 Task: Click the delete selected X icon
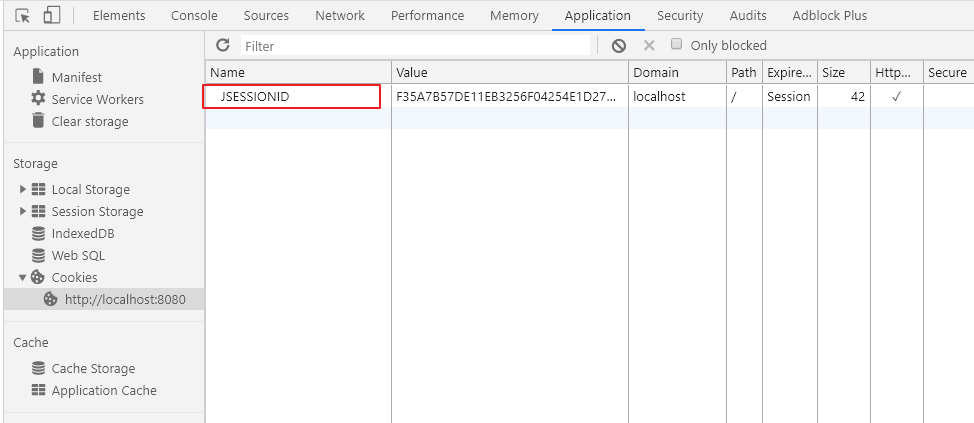point(649,46)
